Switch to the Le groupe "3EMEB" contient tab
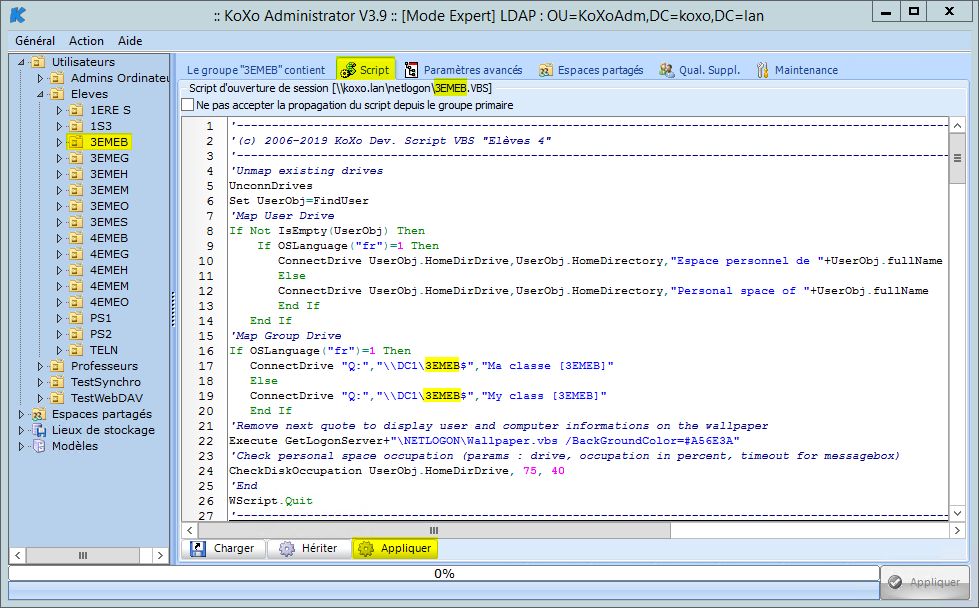Screen dimensions: 979x608 coord(256,70)
